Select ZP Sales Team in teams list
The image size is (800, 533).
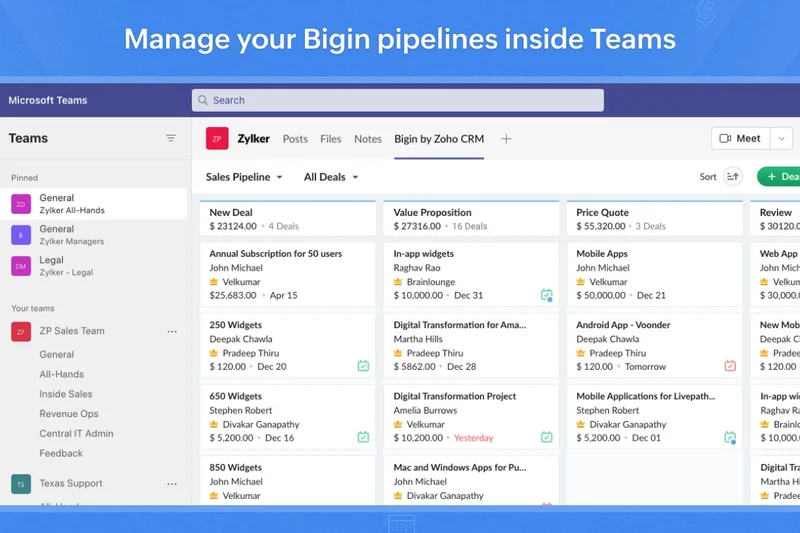pyautogui.click(x=72, y=331)
